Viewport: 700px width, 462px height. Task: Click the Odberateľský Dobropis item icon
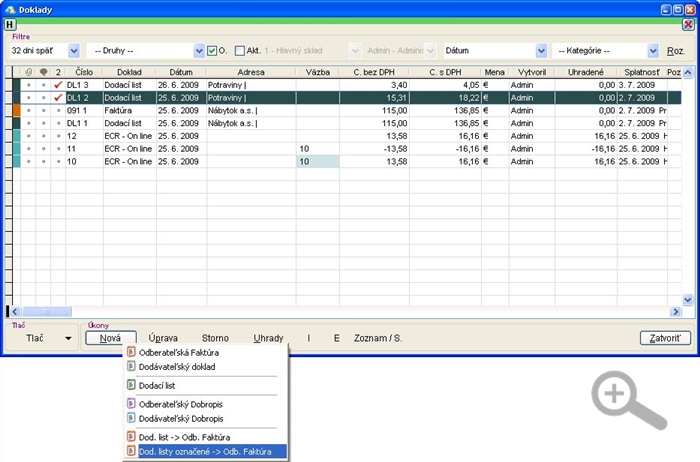point(130,404)
